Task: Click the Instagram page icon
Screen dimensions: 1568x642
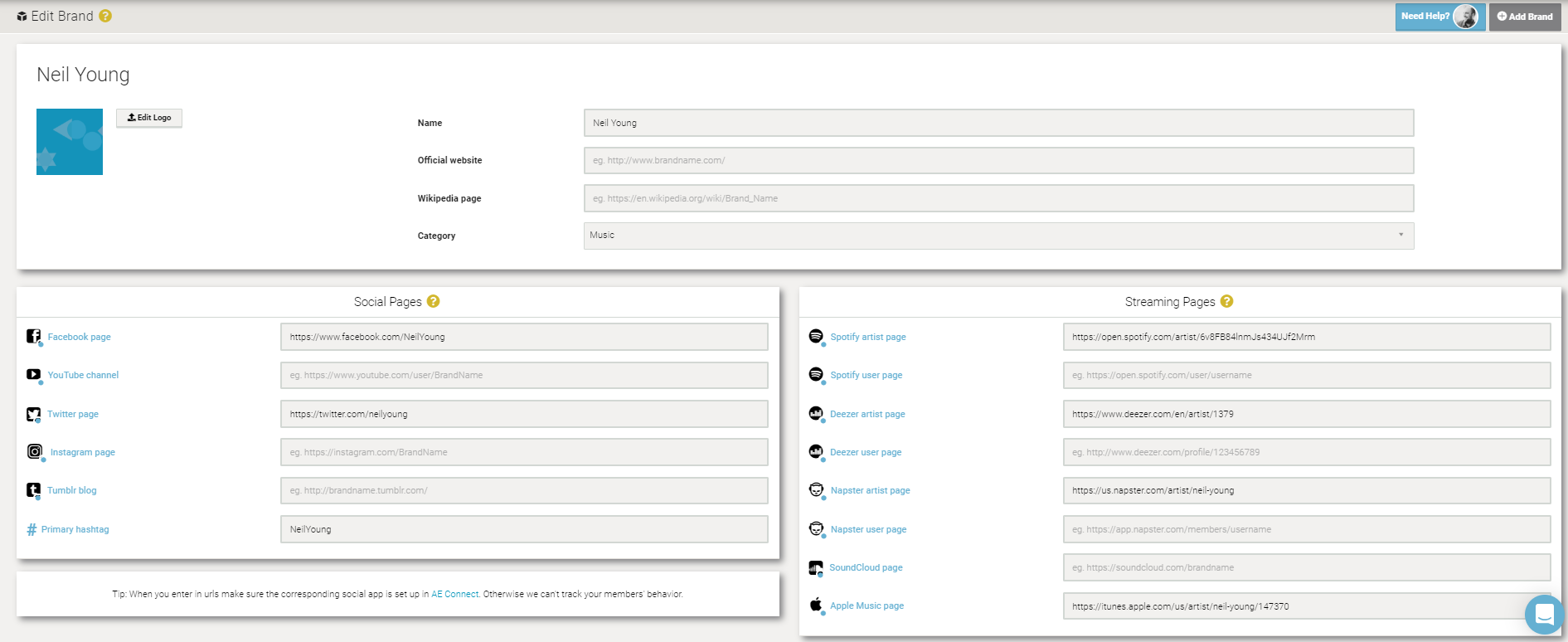Action: coord(35,452)
